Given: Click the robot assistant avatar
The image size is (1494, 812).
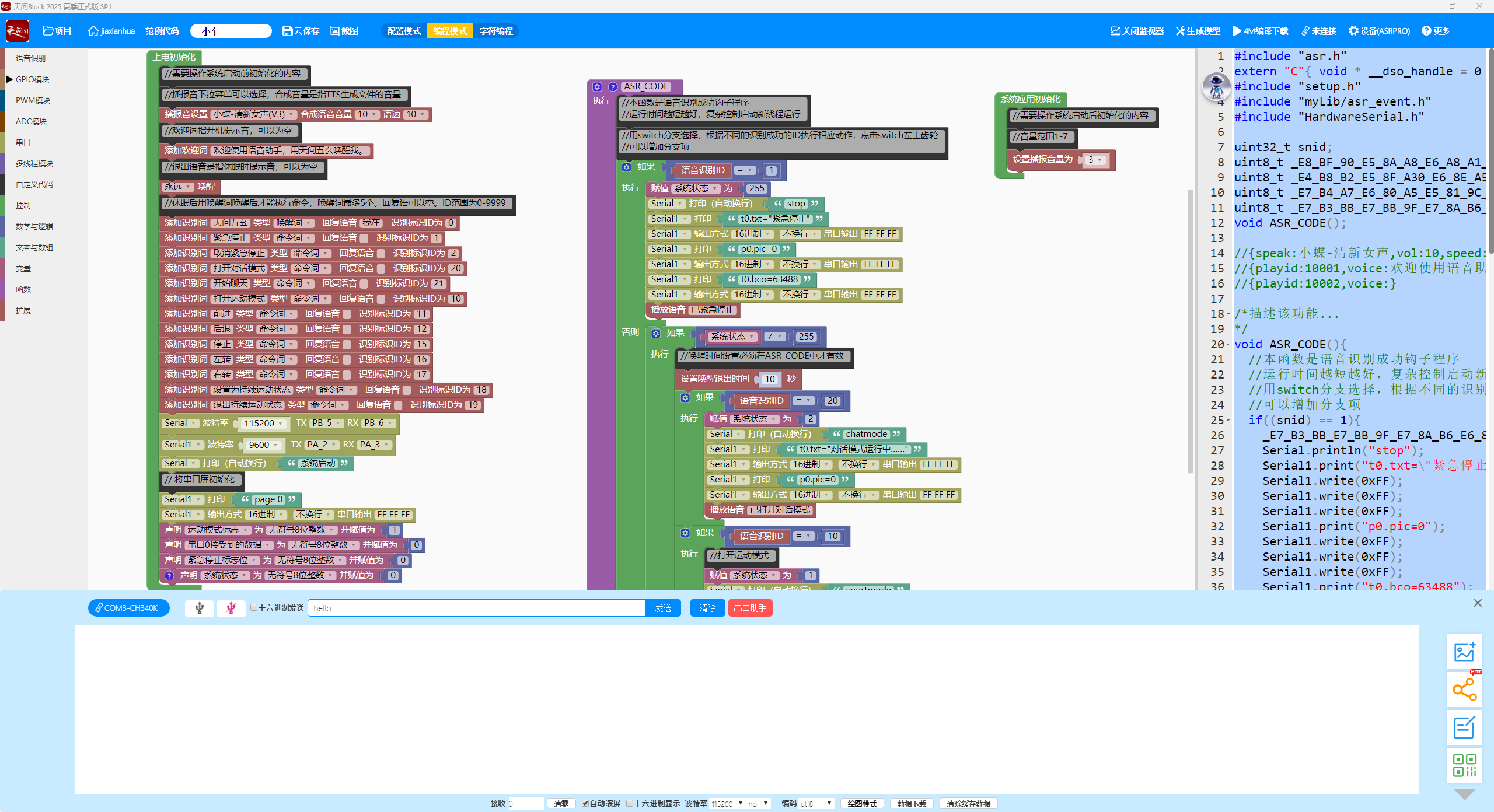Looking at the screenshot, I should pos(1216,86).
